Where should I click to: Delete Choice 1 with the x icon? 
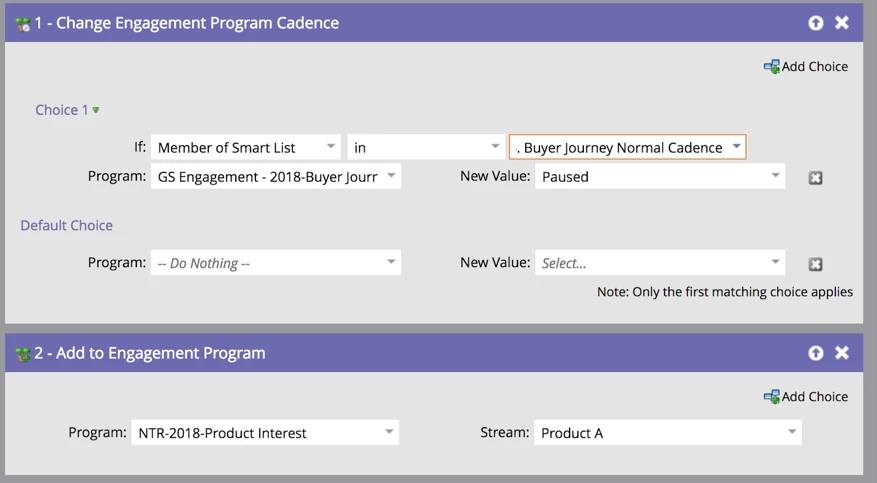[815, 178]
